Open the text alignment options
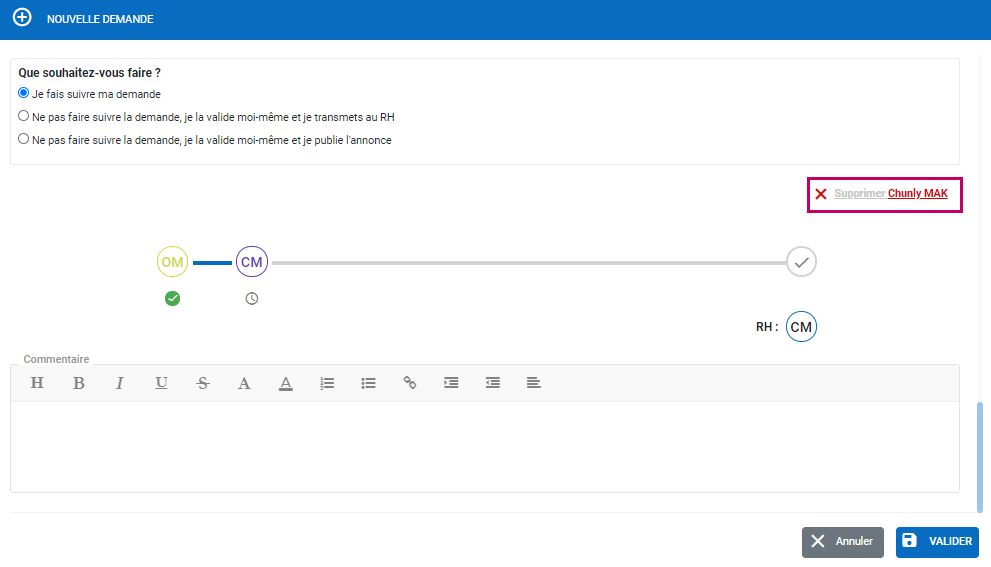The height and width of the screenshot is (567, 991). tap(534, 383)
